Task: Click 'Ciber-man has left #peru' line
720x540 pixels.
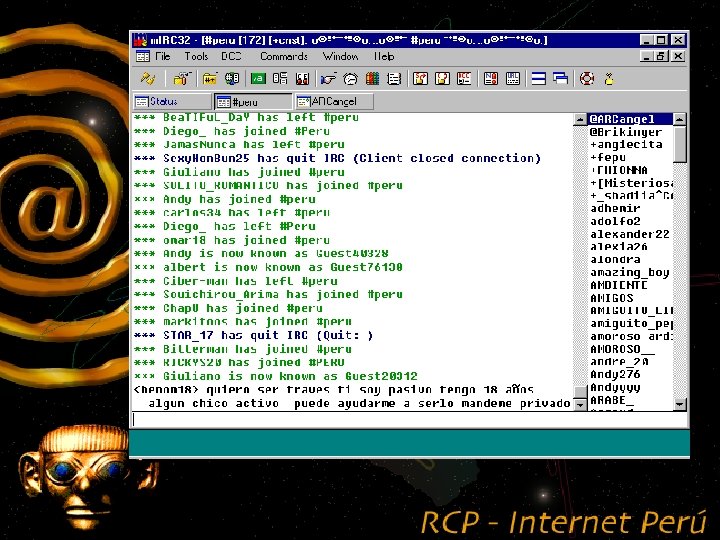Action: [236, 281]
